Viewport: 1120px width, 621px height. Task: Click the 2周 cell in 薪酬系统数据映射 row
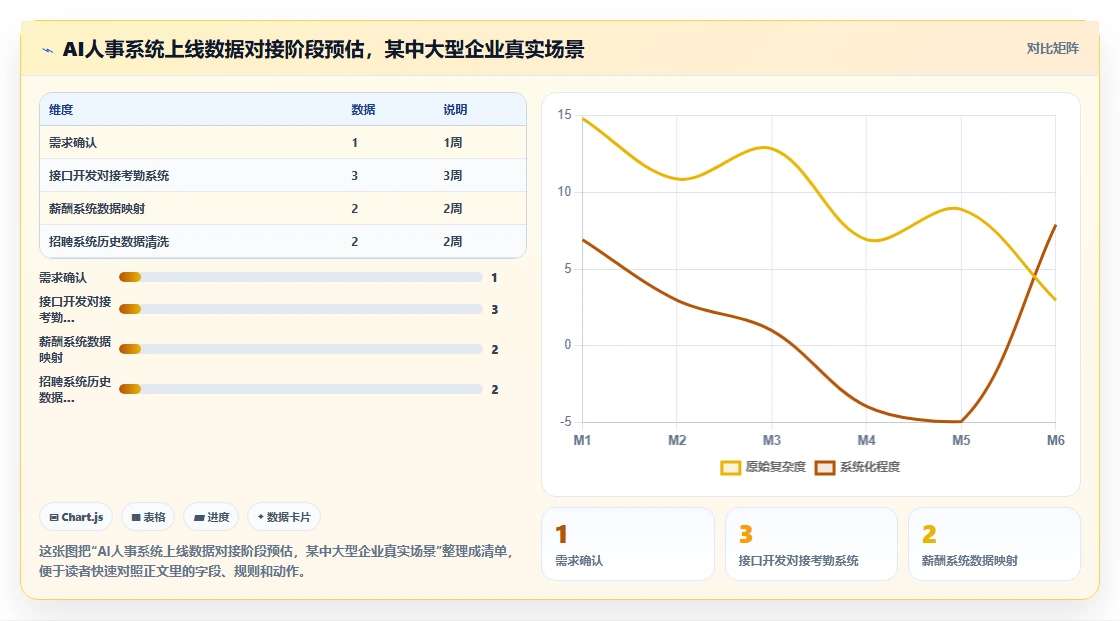click(452, 208)
